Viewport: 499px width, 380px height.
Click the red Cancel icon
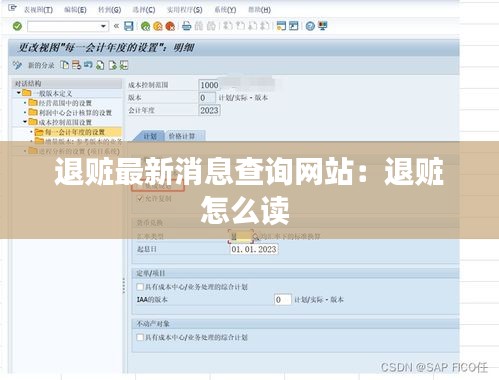(170, 26)
